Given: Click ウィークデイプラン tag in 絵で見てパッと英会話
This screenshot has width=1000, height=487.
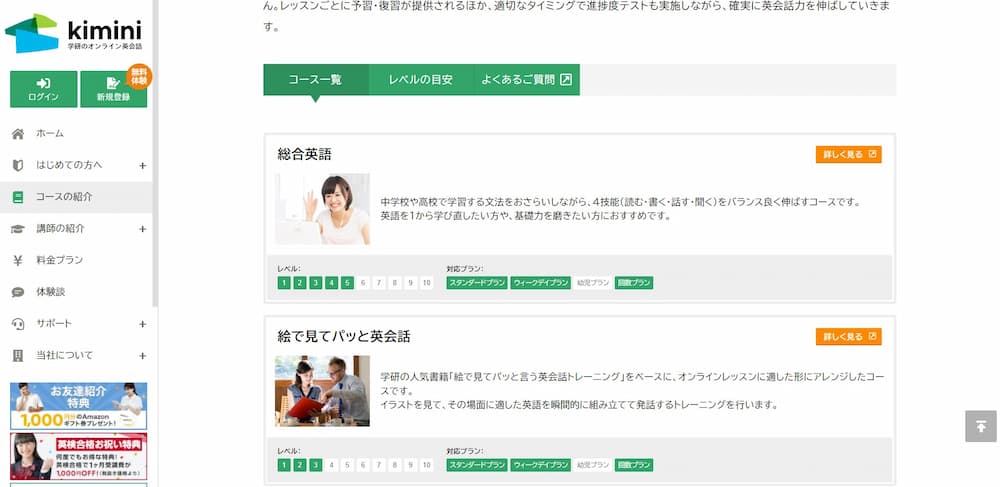Looking at the screenshot, I should (541, 465).
